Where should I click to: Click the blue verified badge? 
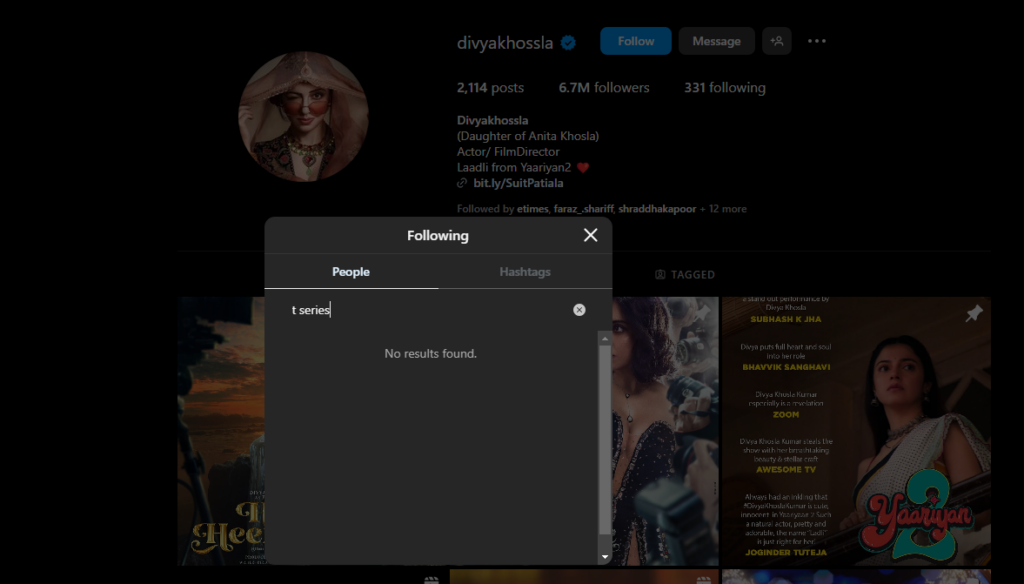(x=568, y=42)
